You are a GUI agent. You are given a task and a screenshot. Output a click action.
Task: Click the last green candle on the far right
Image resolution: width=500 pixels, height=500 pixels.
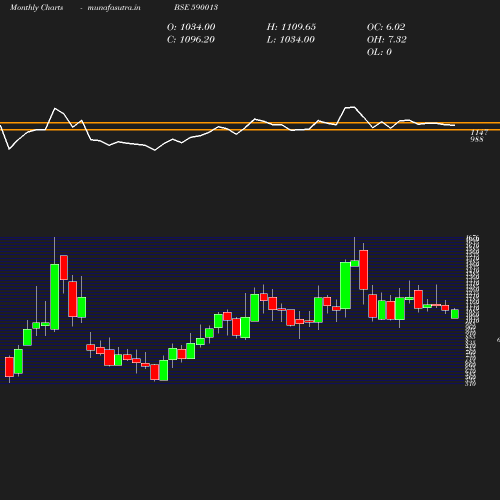(x=455, y=314)
